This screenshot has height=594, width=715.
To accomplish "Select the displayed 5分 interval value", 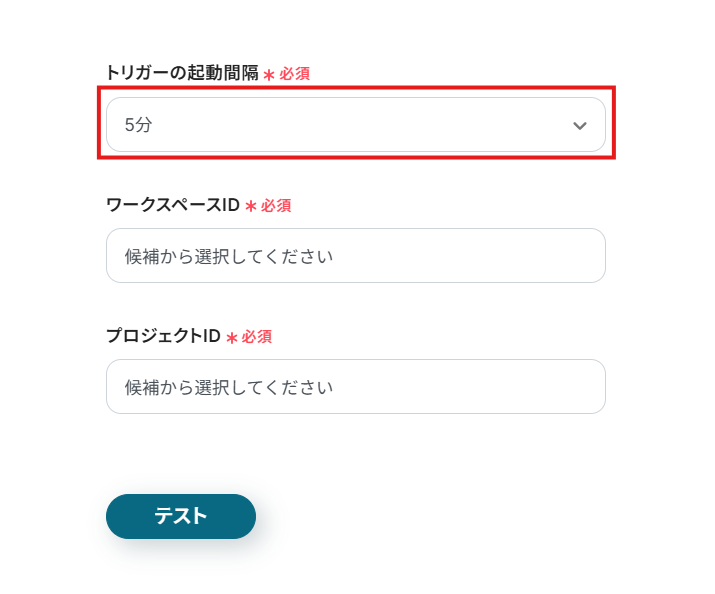I will pyautogui.click(x=138, y=125).
